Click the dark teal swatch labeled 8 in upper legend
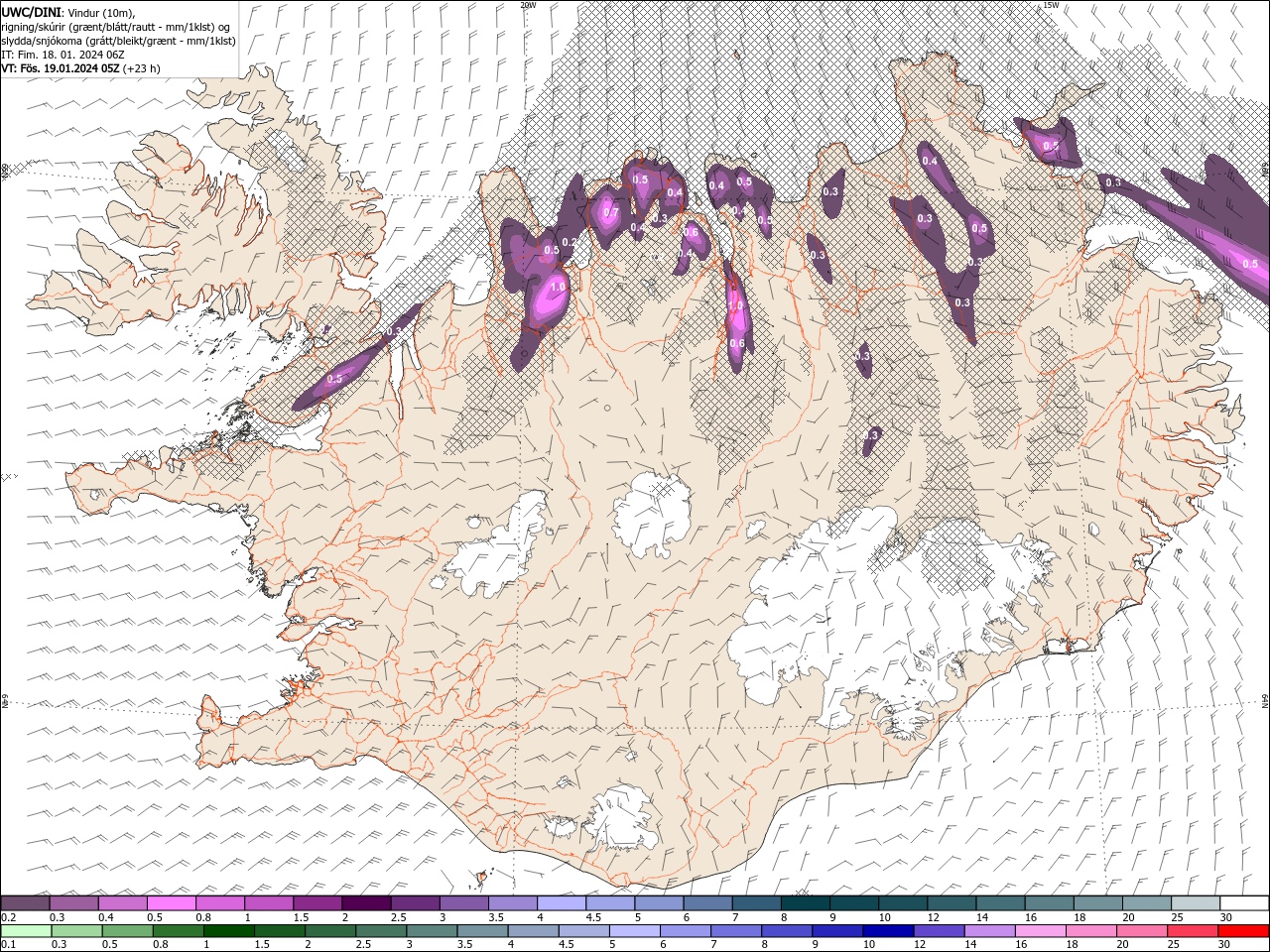Screen dimensions: 1270x952 point(805,903)
